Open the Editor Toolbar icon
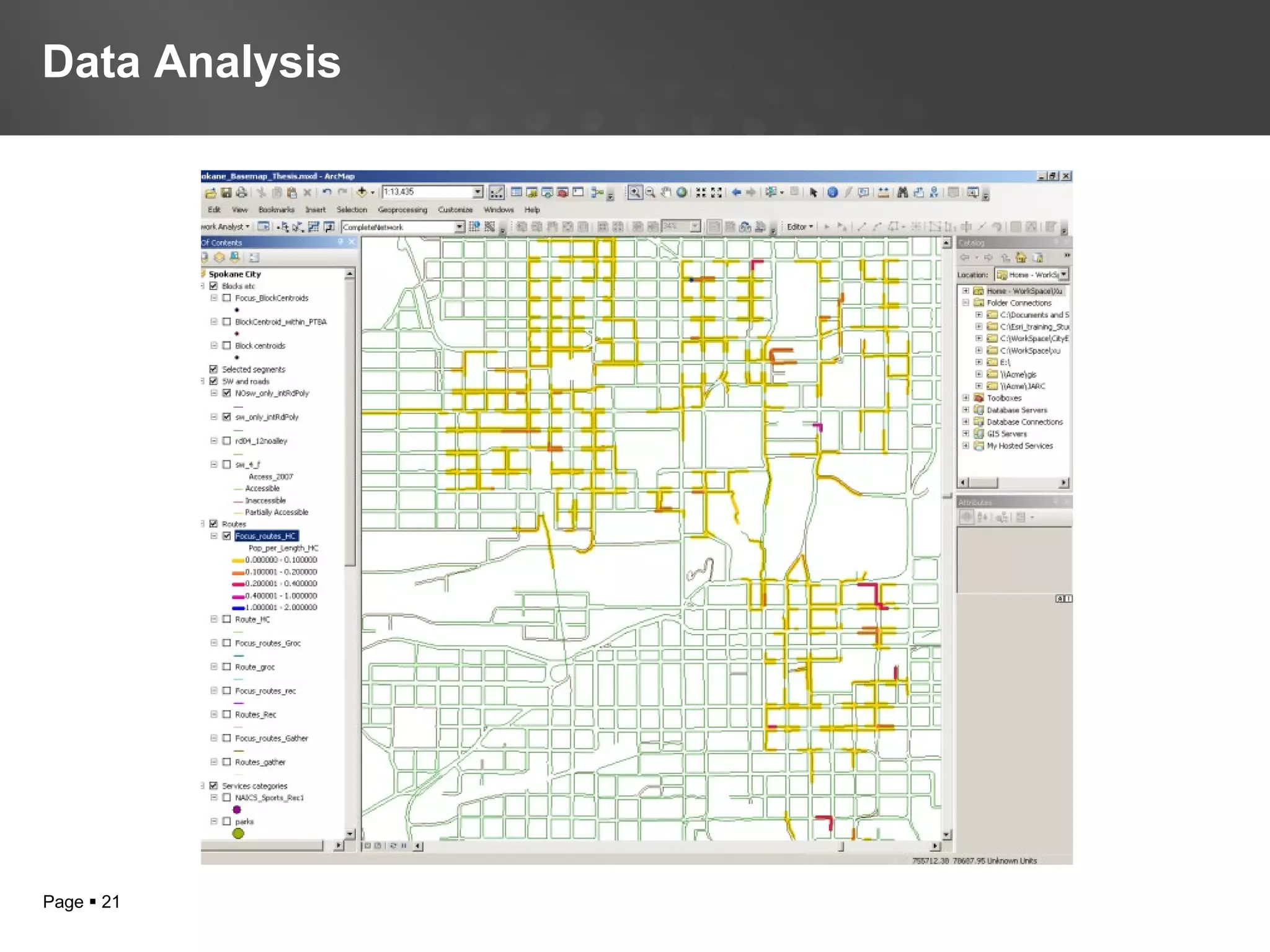The image size is (1270, 952). click(x=496, y=193)
